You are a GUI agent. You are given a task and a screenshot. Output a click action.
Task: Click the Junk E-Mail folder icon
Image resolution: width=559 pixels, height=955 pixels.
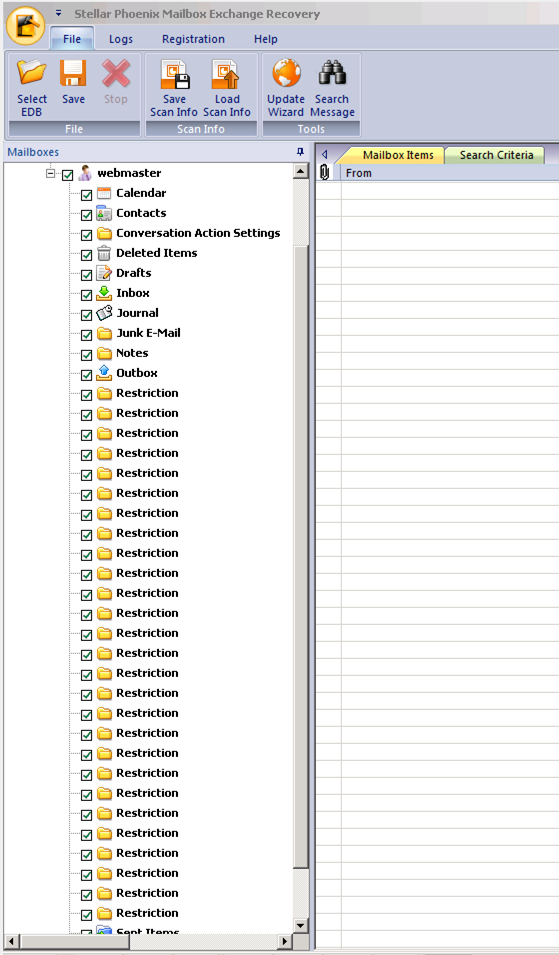[x=105, y=333]
